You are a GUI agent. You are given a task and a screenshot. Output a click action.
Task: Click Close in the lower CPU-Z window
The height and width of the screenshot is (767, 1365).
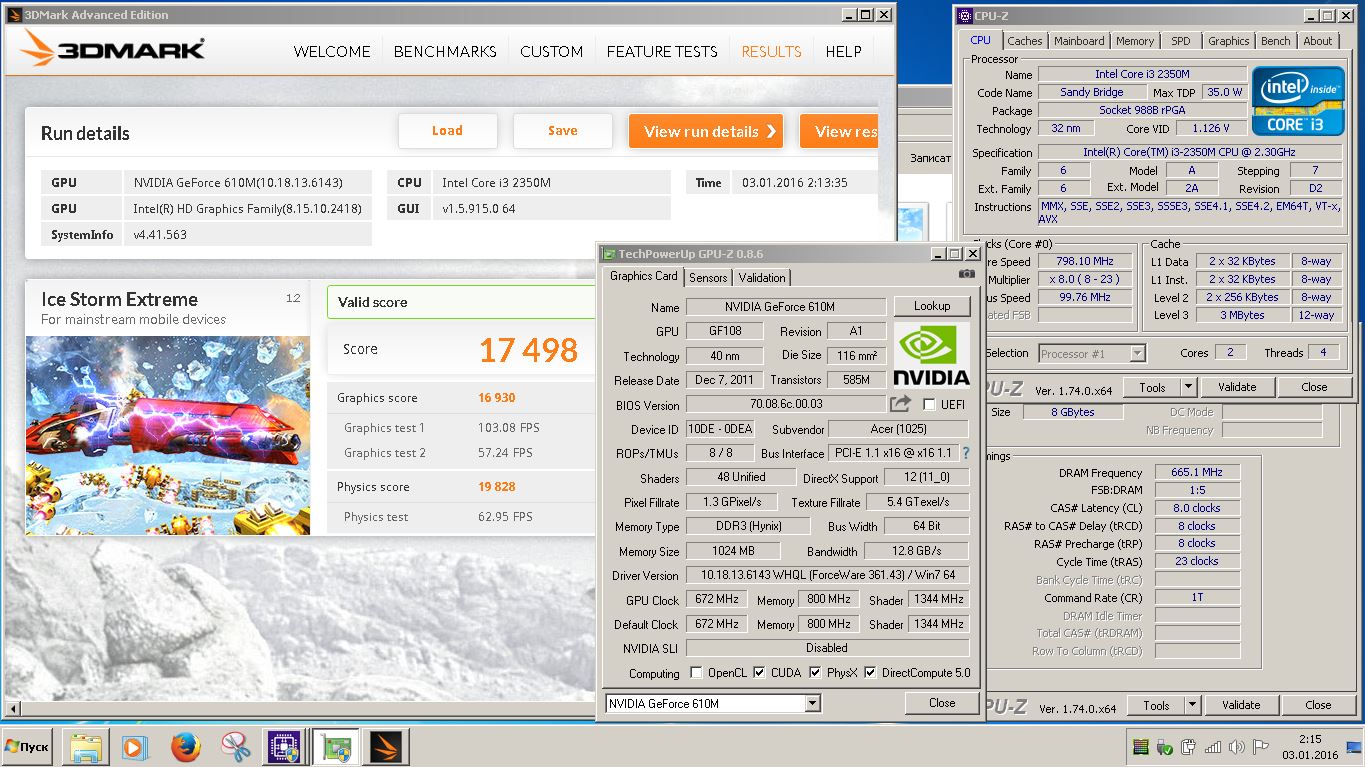[1318, 705]
